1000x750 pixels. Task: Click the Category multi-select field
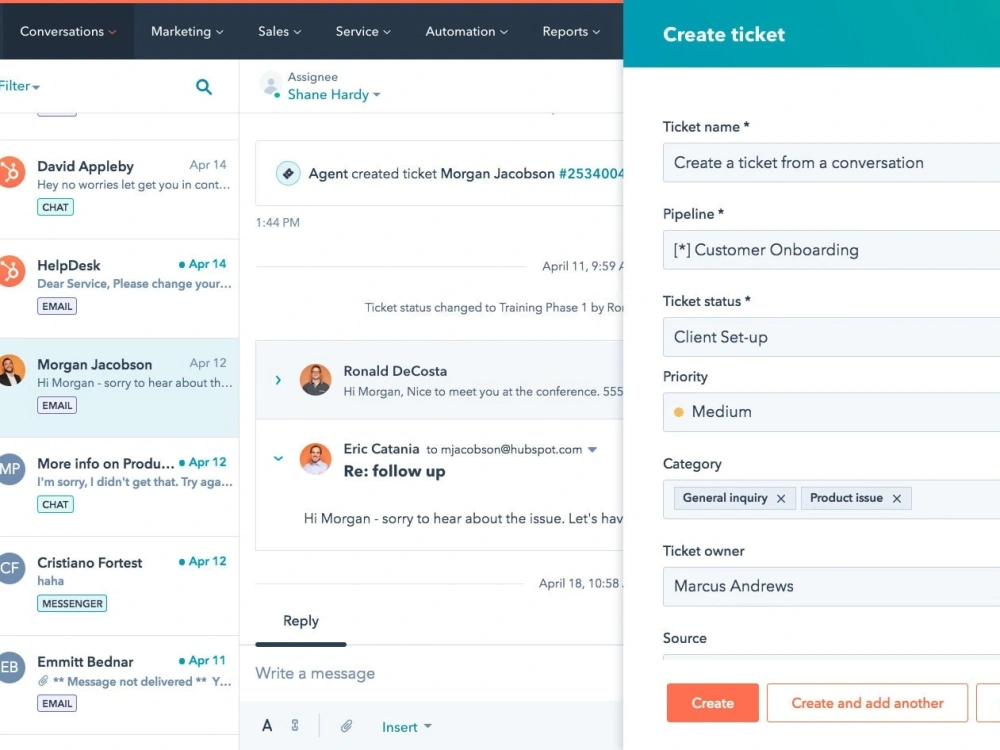831,499
